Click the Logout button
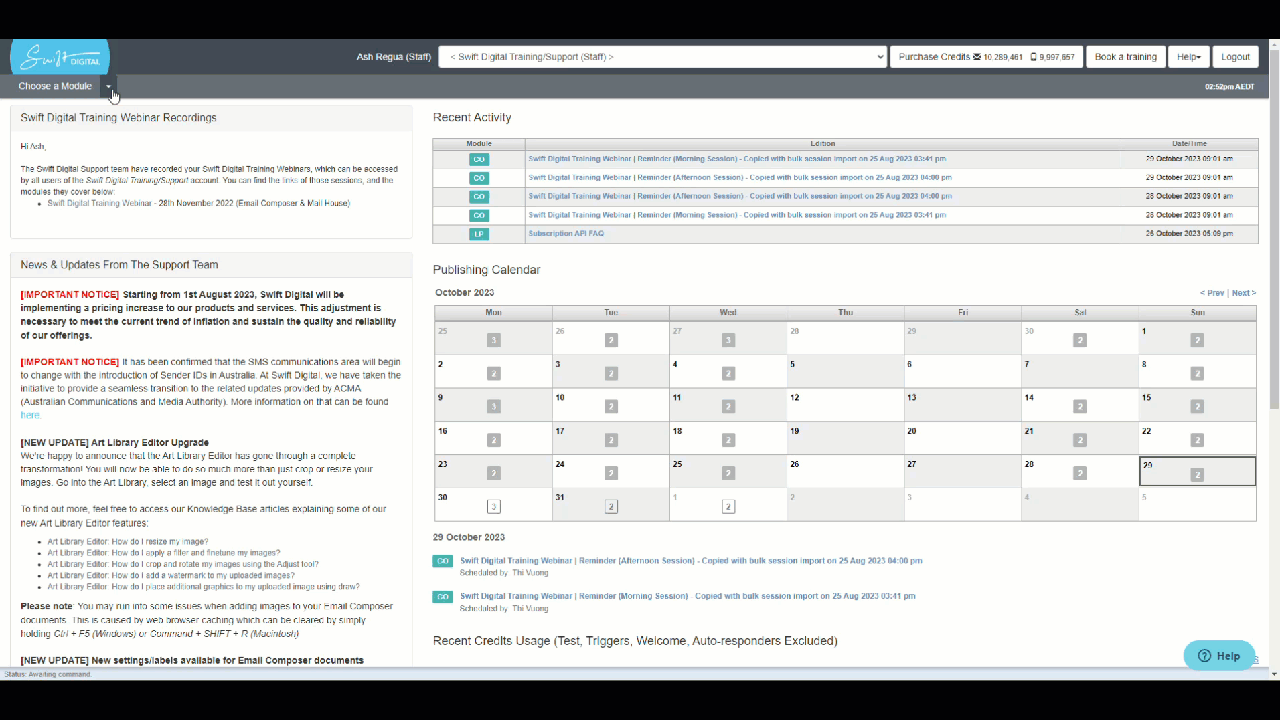This screenshot has height=720, width=1280. pos(1235,57)
